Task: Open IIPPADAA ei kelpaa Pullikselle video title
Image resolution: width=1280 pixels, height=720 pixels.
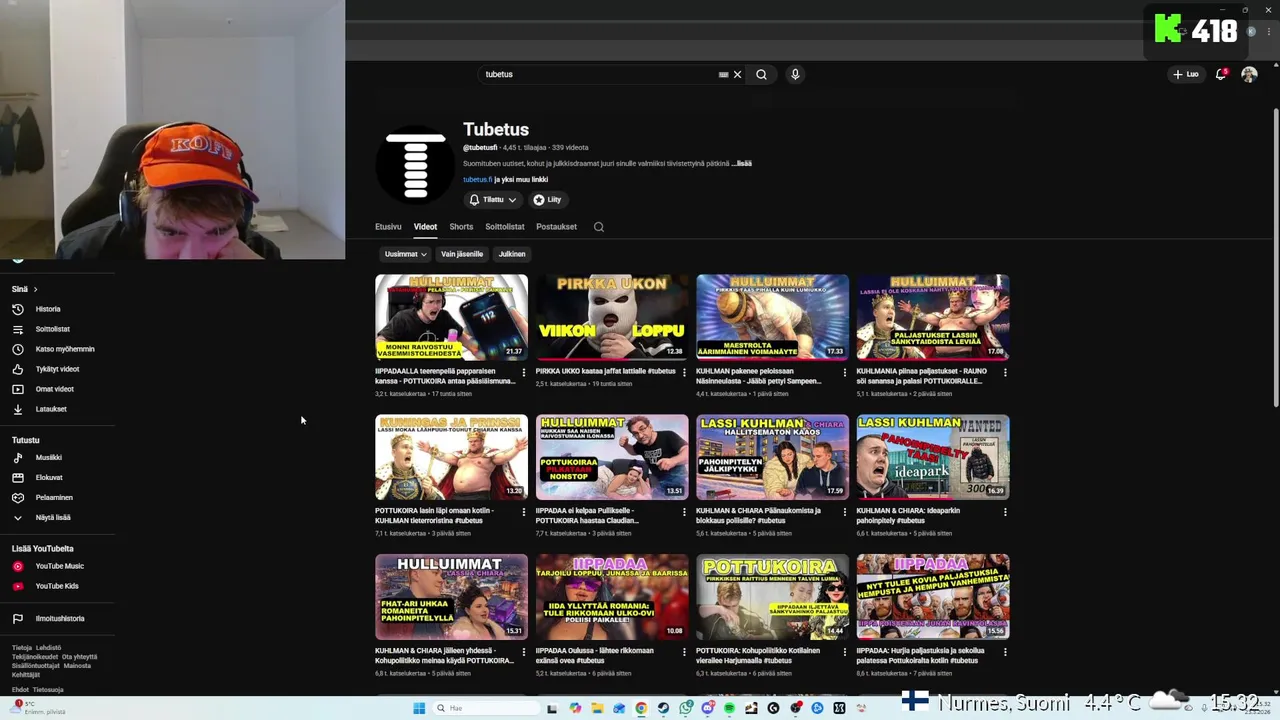Action: point(587,516)
